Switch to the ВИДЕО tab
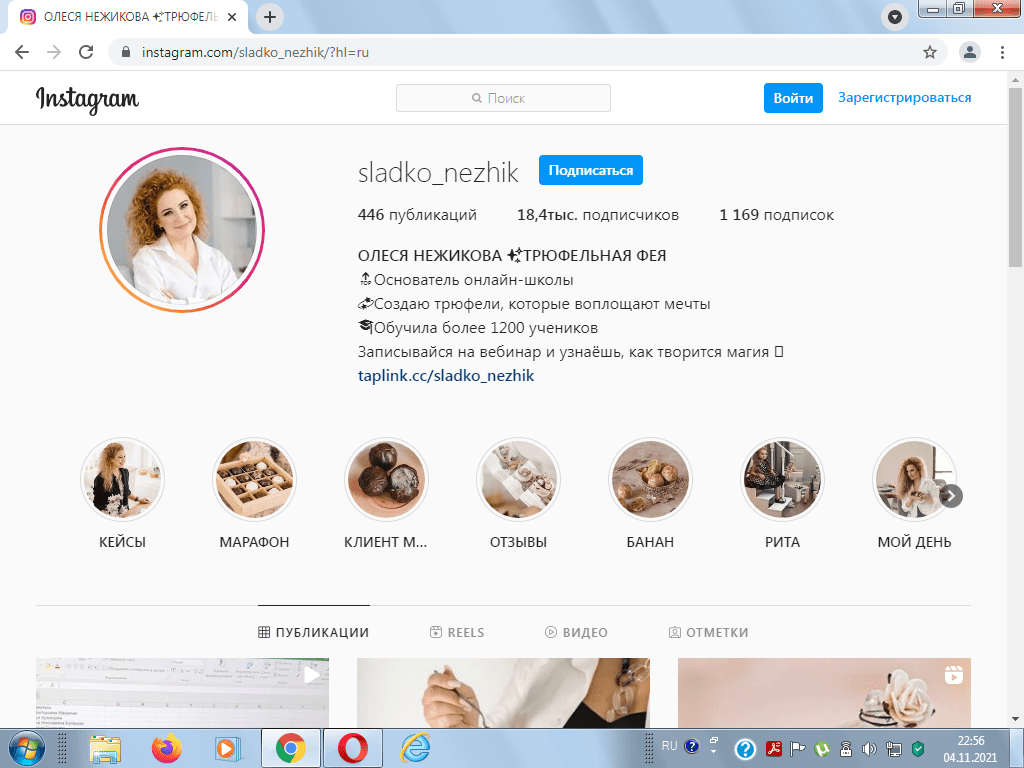The image size is (1024, 768). (x=576, y=632)
